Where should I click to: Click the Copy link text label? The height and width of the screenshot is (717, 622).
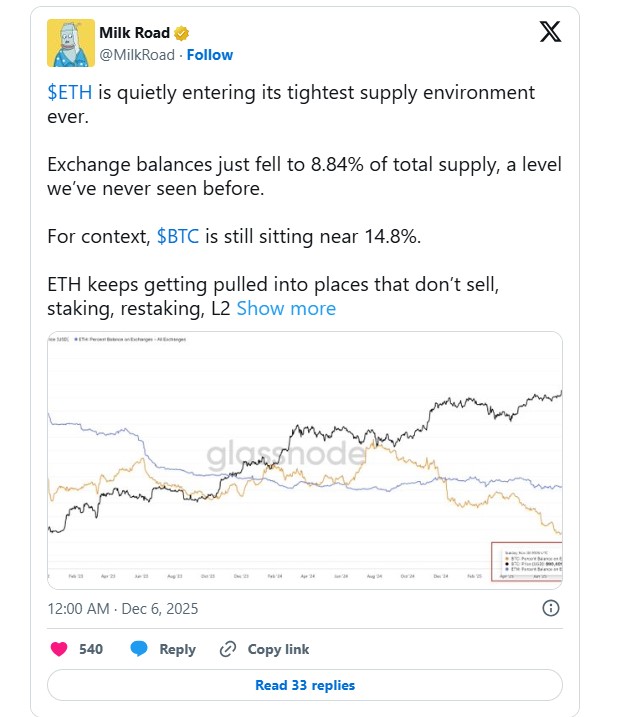point(279,649)
